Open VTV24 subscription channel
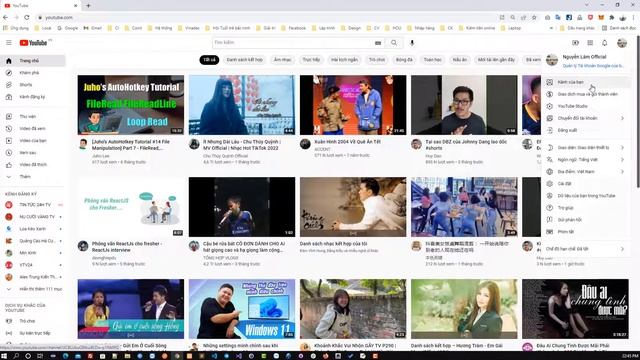 pyautogui.click(x=33, y=265)
